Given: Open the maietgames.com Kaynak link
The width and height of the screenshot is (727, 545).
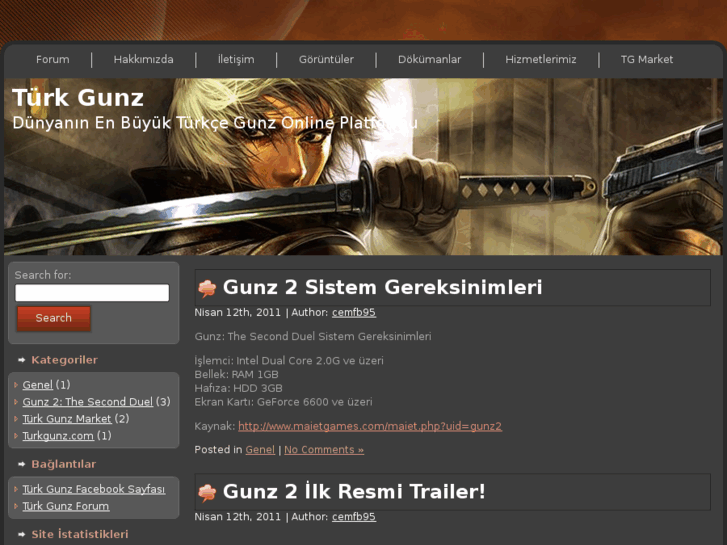Looking at the screenshot, I should [x=370, y=426].
